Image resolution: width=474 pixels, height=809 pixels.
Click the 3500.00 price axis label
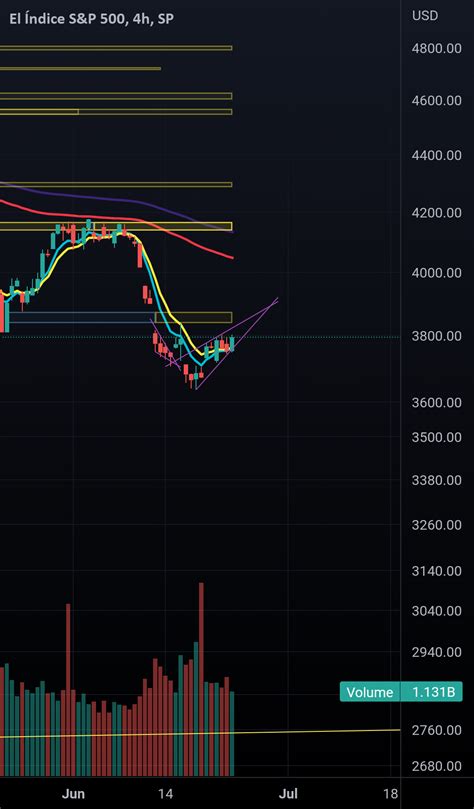[436, 437]
